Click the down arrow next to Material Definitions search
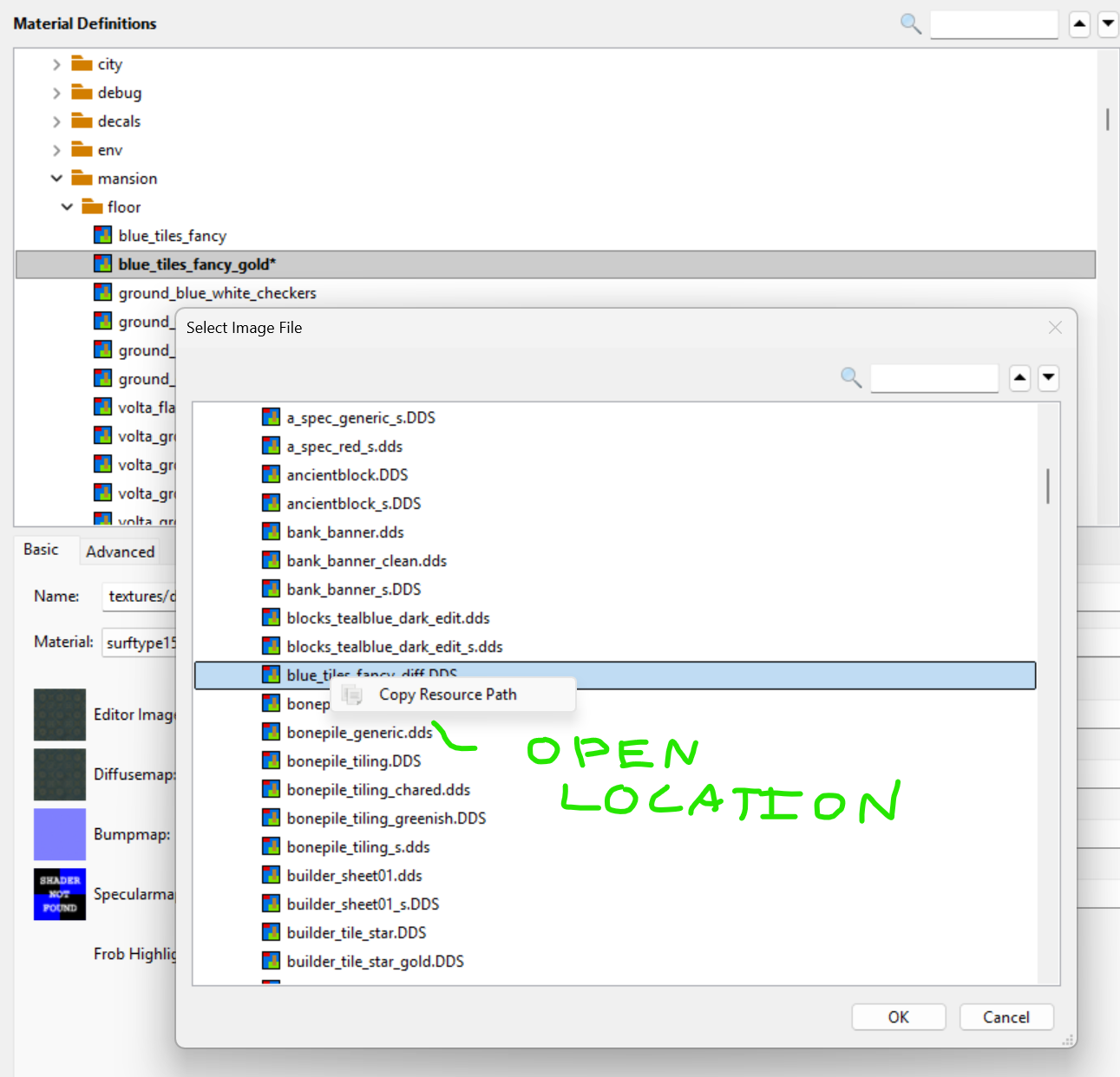Screen dimensions: 1120x1077 [x=1108, y=24]
